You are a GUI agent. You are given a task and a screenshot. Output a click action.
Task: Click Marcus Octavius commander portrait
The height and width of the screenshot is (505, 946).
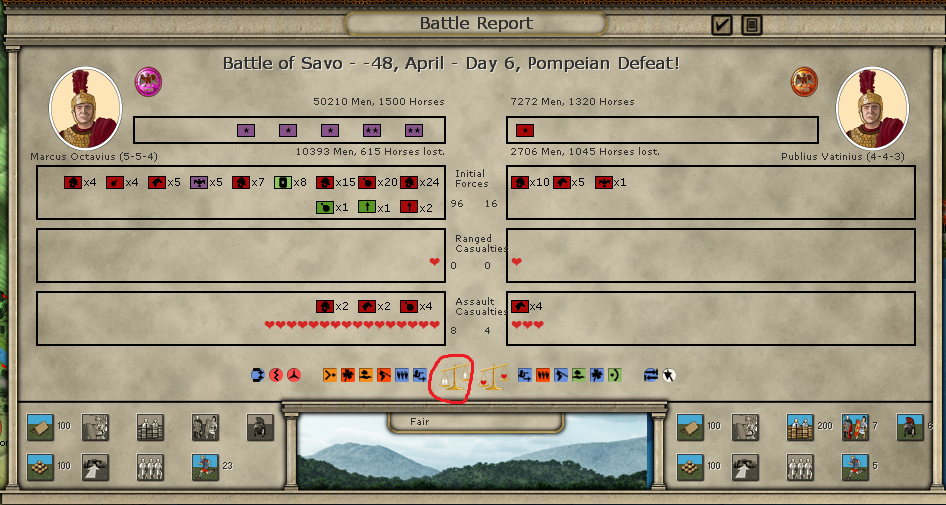pos(85,109)
